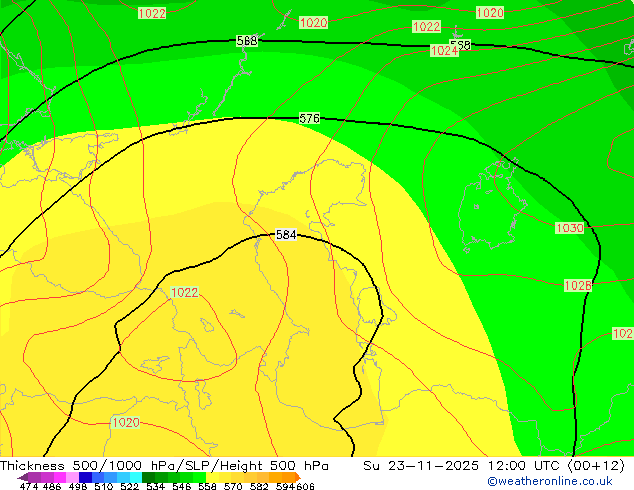
Task: Click the date text 'Su 23-11-2025 12:00 UTC'
Action: (461, 466)
